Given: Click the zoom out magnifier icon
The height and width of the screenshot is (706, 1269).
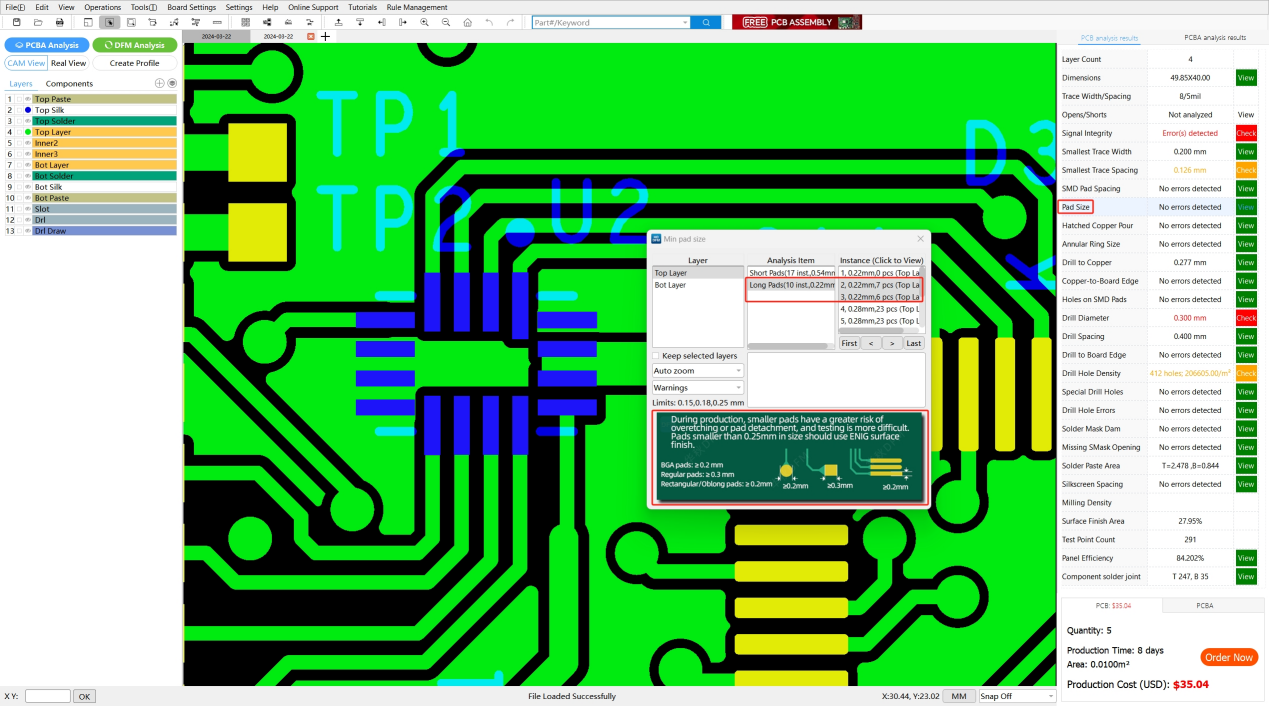Looking at the screenshot, I should [446, 22].
